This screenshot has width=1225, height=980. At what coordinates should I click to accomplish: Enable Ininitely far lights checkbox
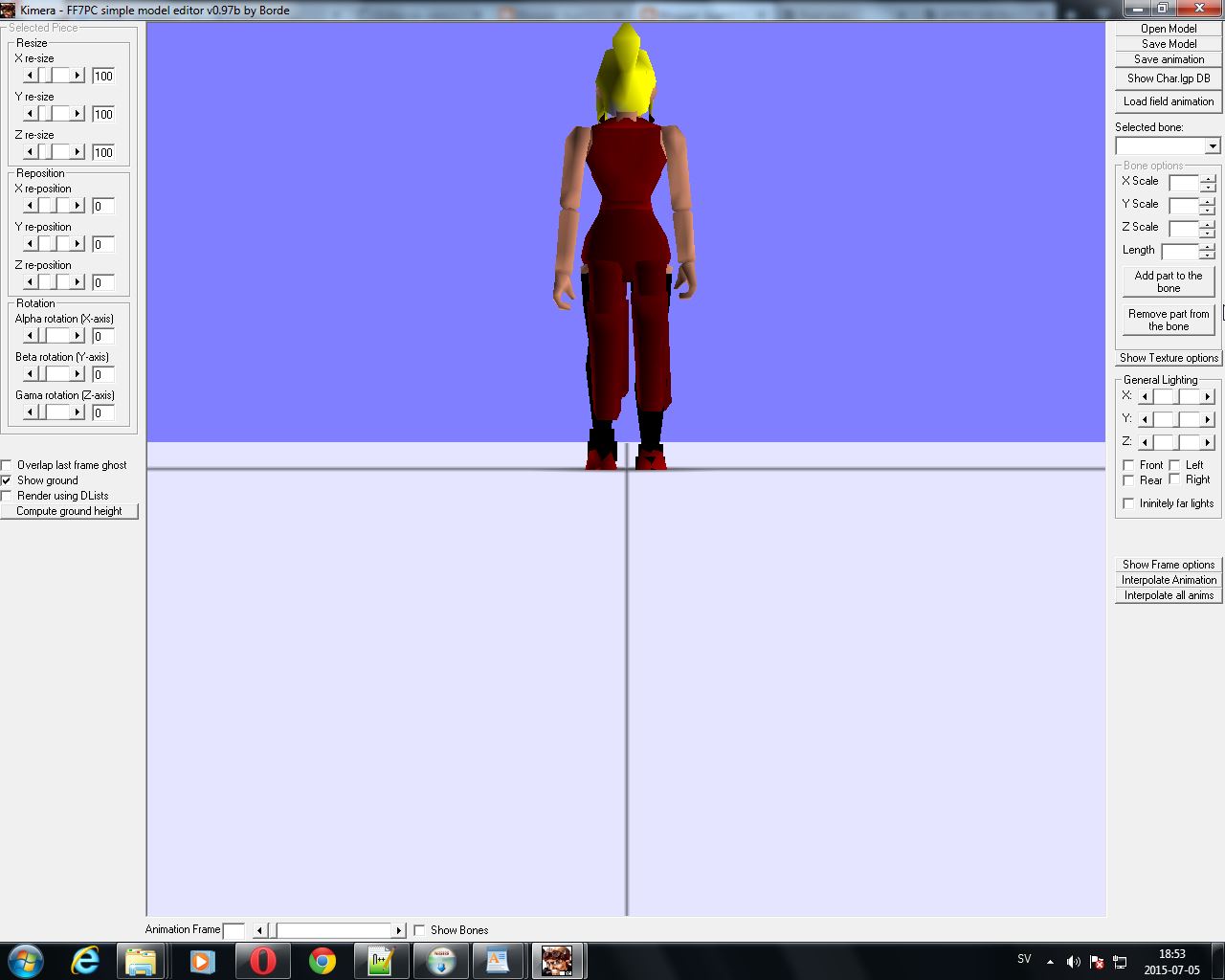(x=1128, y=503)
